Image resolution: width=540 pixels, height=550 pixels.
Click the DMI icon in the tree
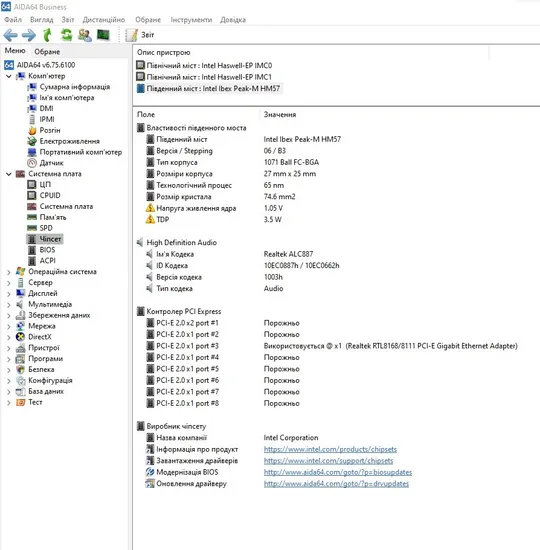tap(32, 108)
